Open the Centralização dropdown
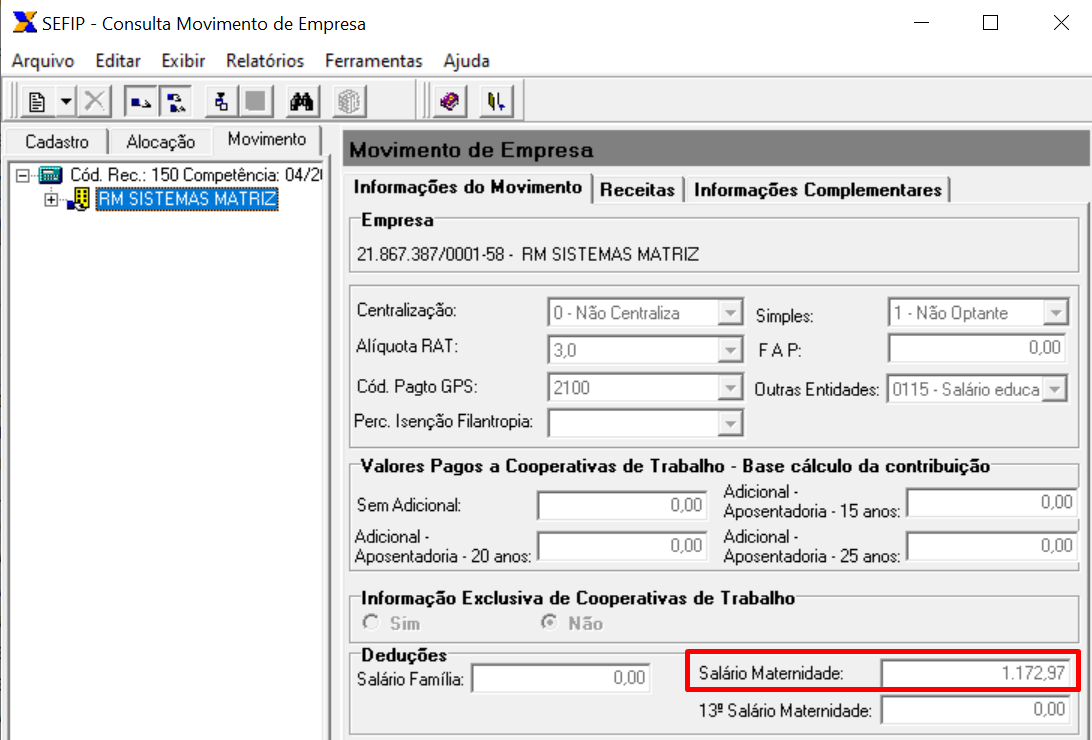 pos(730,313)
